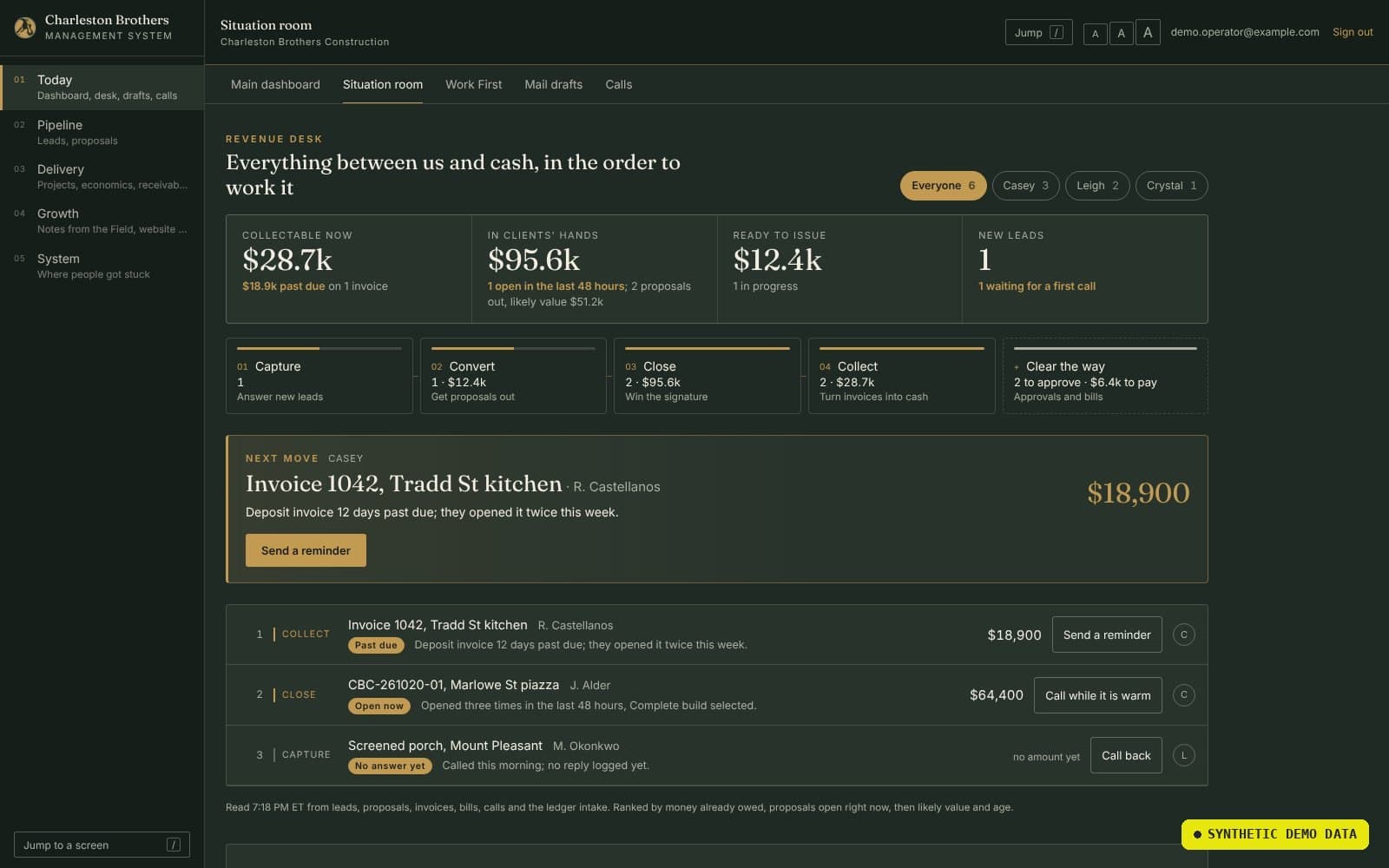Click the Collectable Now $28.7k figure
The width and height of the screenshot is (1389, 868).
tap(287, 260)
